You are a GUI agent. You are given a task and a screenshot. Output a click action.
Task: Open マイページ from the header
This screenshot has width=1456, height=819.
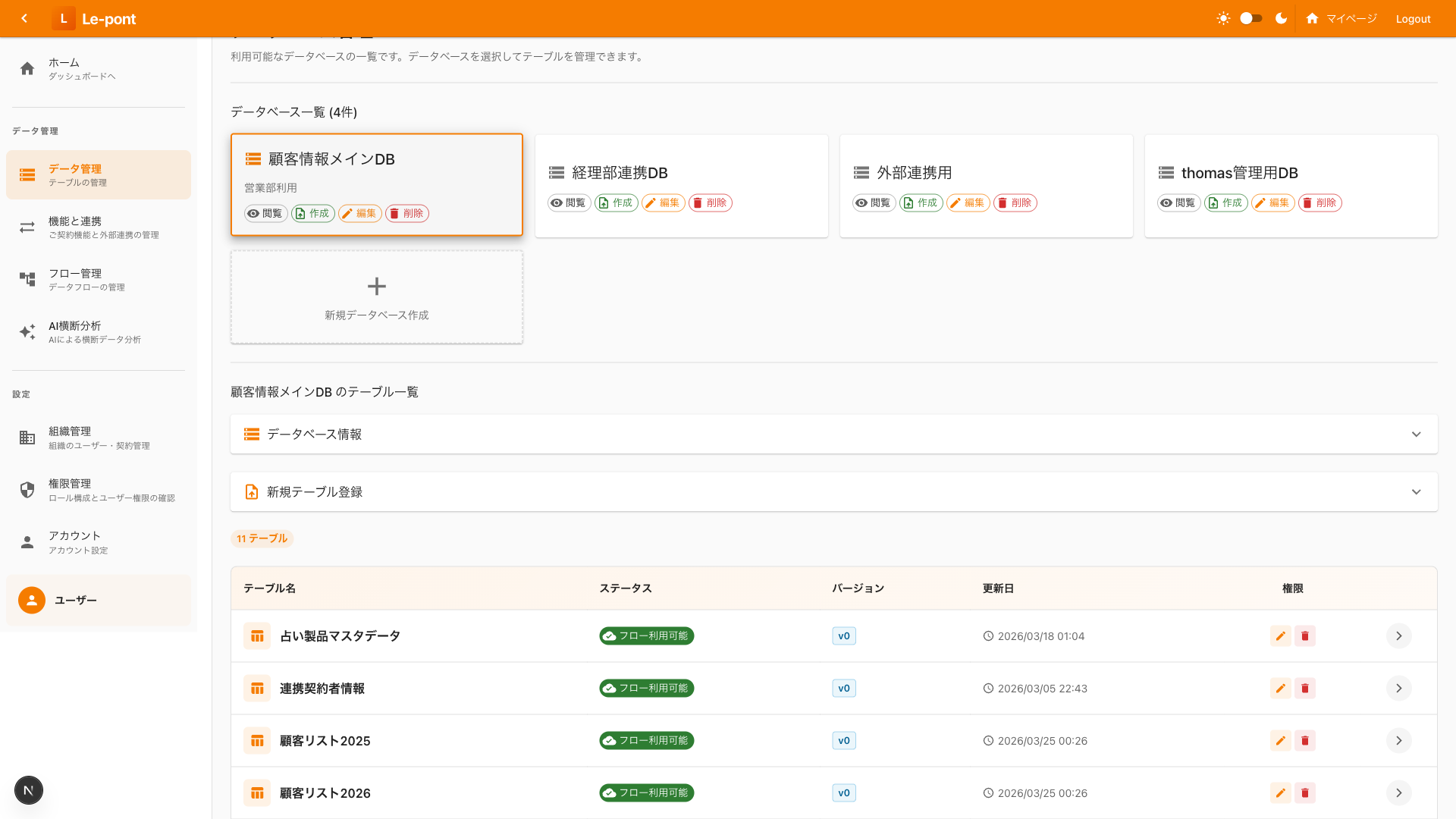(x=1341, y=18)
